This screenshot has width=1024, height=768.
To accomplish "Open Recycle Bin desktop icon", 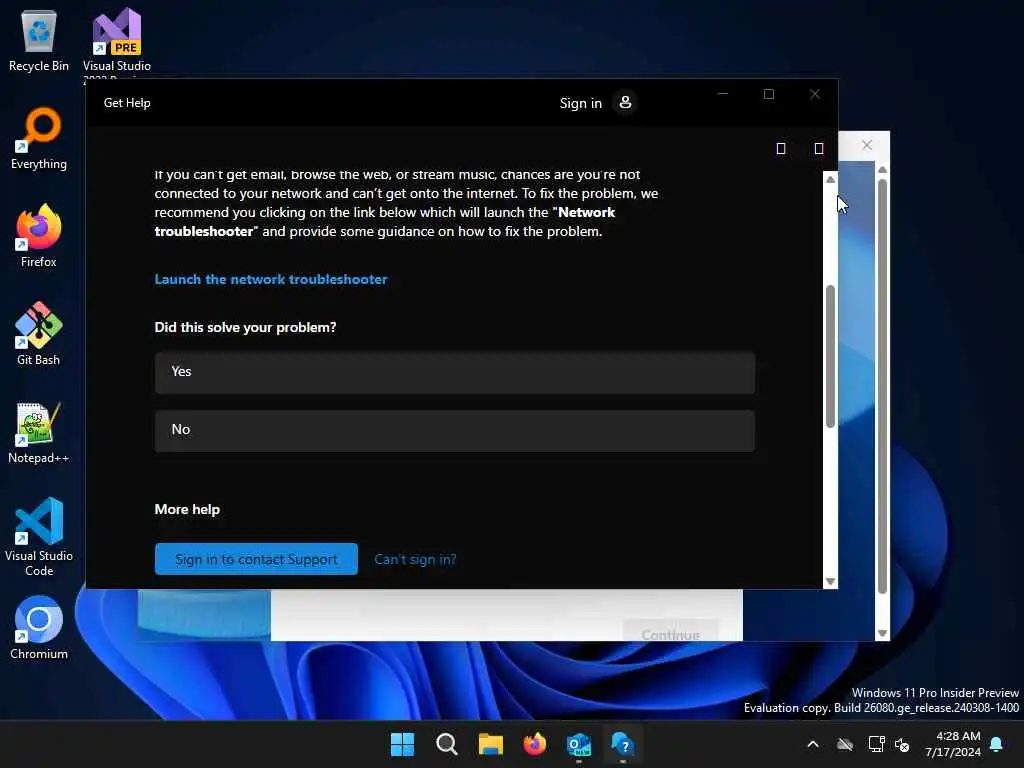I will coord(39,40).
